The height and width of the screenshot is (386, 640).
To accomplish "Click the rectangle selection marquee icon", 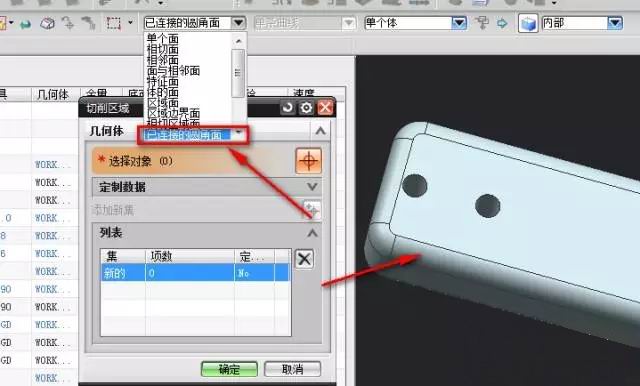I will click(x=113, y=23).
